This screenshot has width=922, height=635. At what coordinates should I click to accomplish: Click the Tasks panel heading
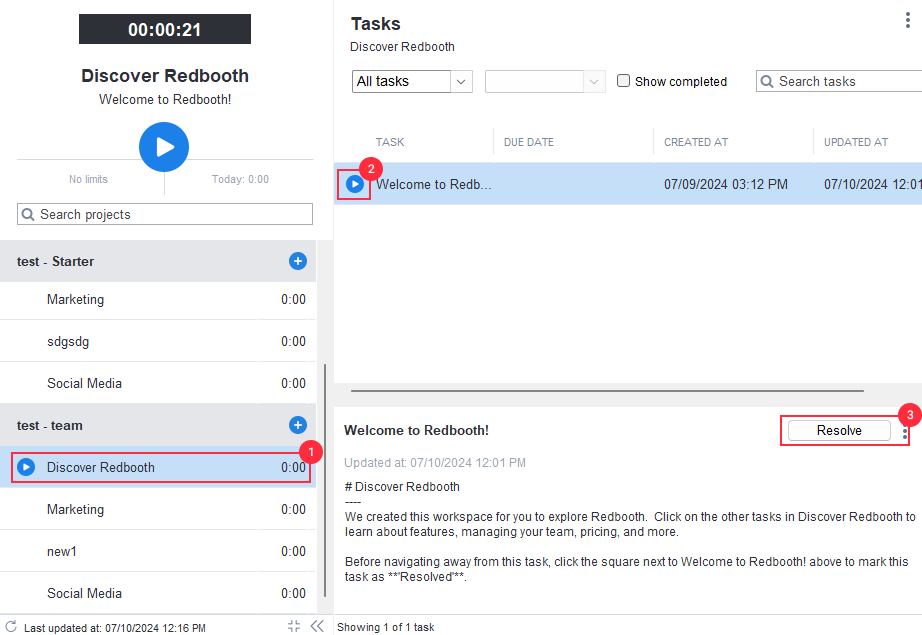tap(376, 24)
